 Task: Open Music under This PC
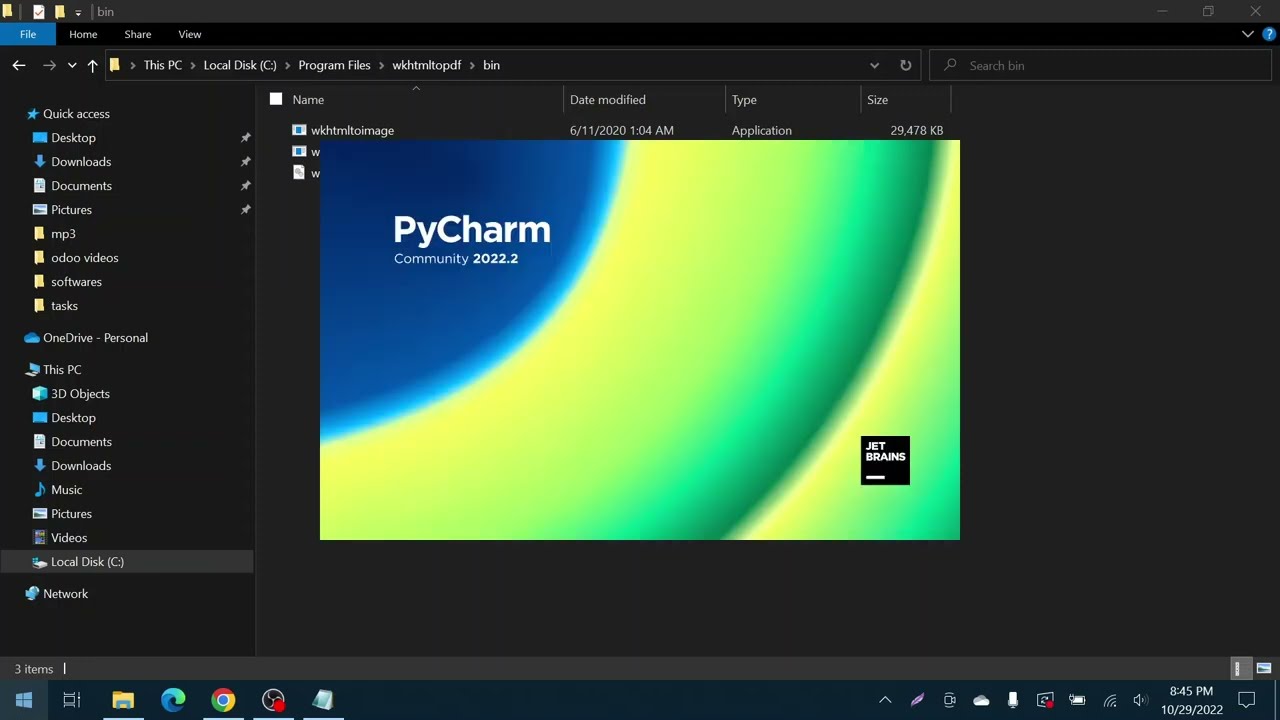click(x=66, y=490)
